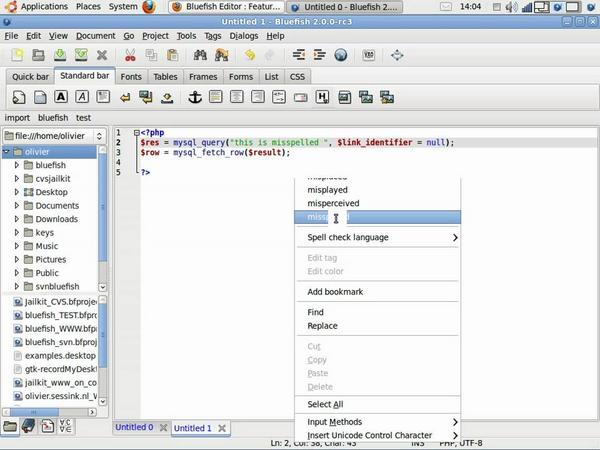Click the Undo arrow icon
600x450 pixels.
249,55
